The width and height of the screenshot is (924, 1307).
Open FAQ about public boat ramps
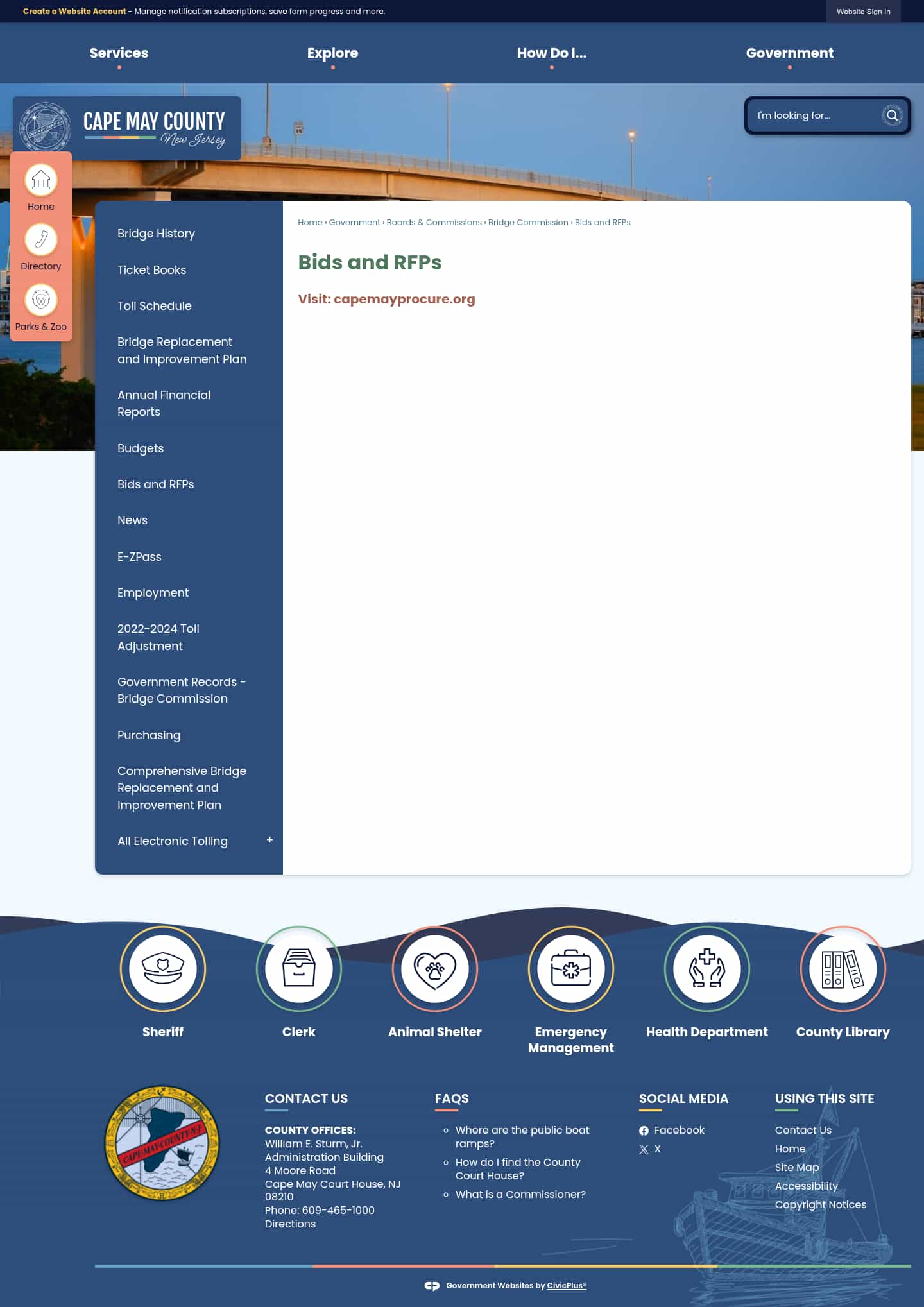[x=522, y=1137]
